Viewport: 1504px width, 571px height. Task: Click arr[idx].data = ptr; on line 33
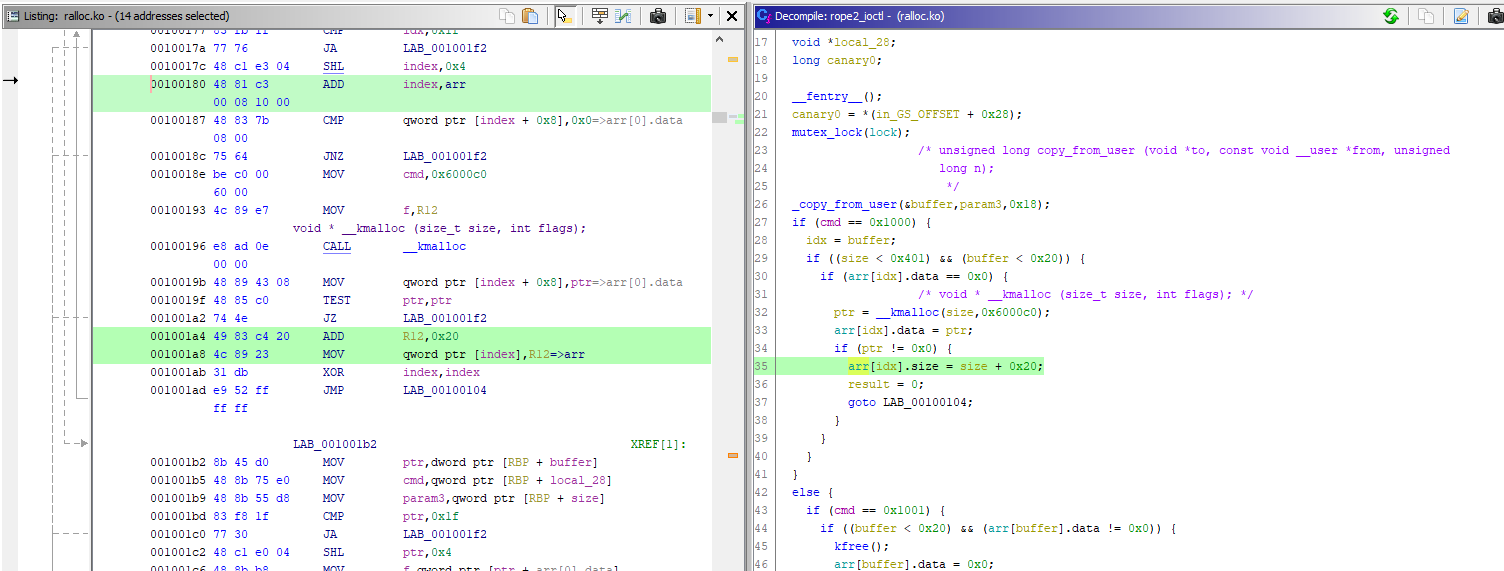click(904, 330)
